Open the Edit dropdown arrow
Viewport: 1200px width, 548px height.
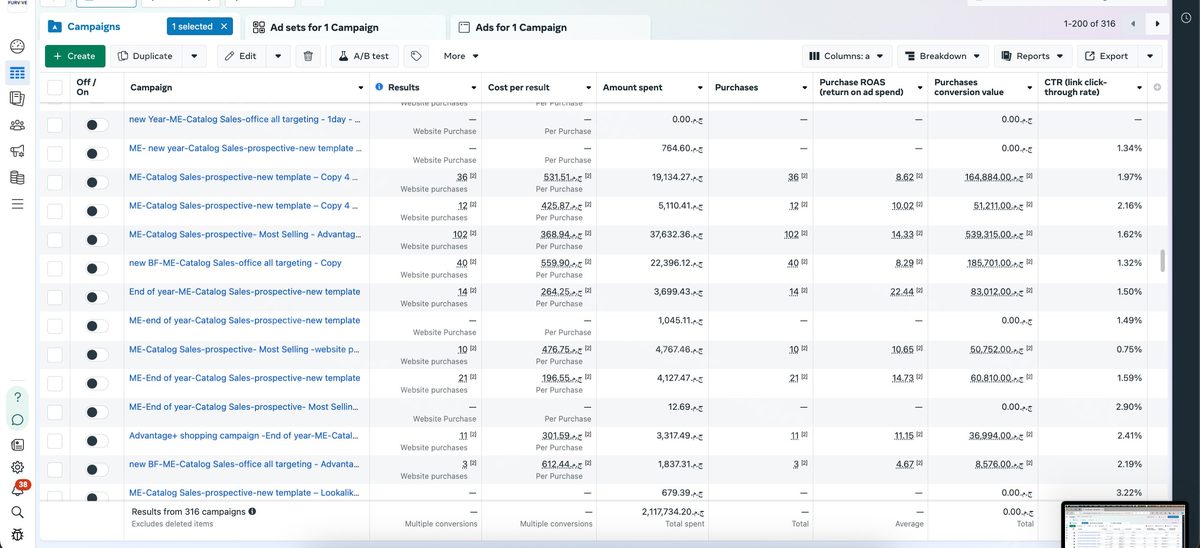pos(278,56)
